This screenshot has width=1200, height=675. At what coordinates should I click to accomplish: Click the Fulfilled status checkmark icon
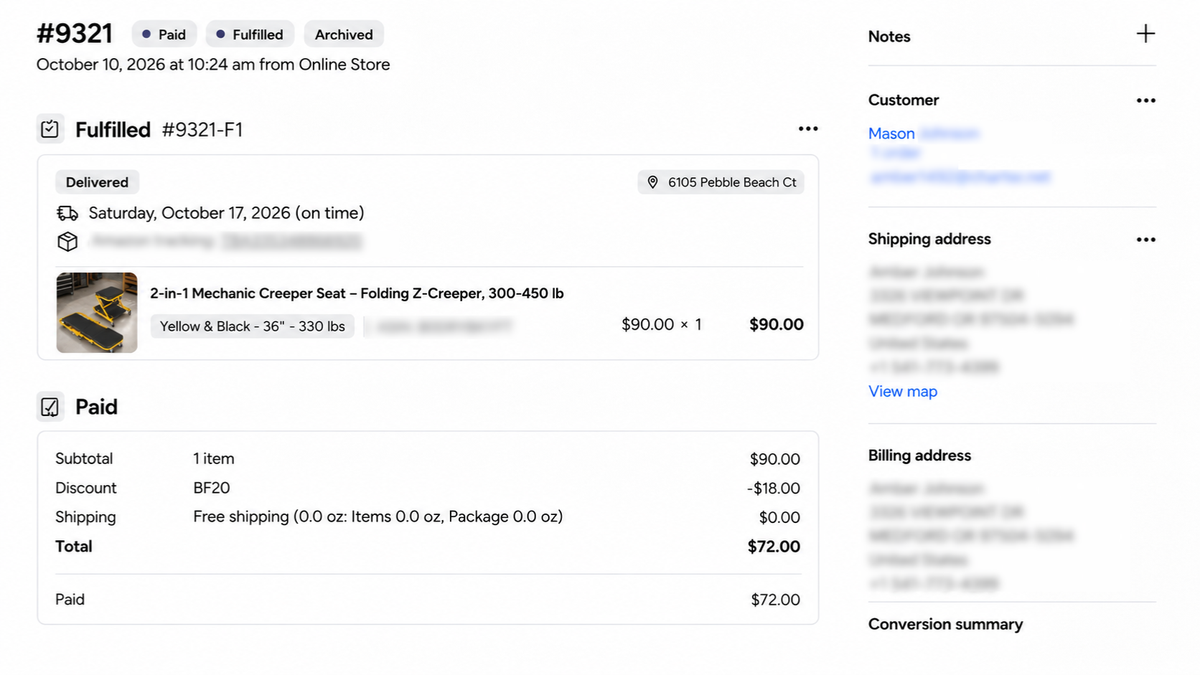[50, 129]
